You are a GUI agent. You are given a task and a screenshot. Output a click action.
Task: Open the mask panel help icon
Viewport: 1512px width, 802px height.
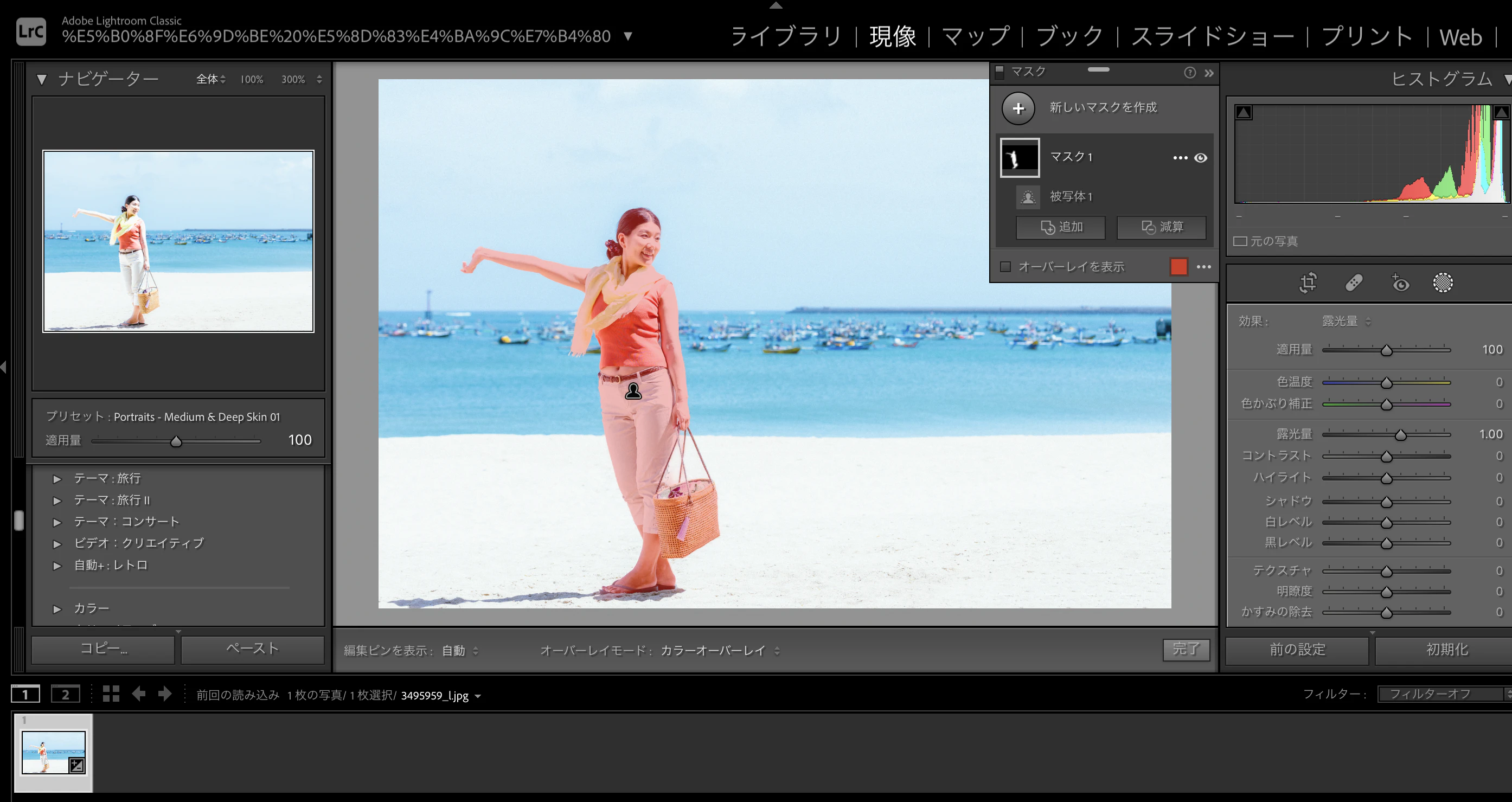point(1189,73)
